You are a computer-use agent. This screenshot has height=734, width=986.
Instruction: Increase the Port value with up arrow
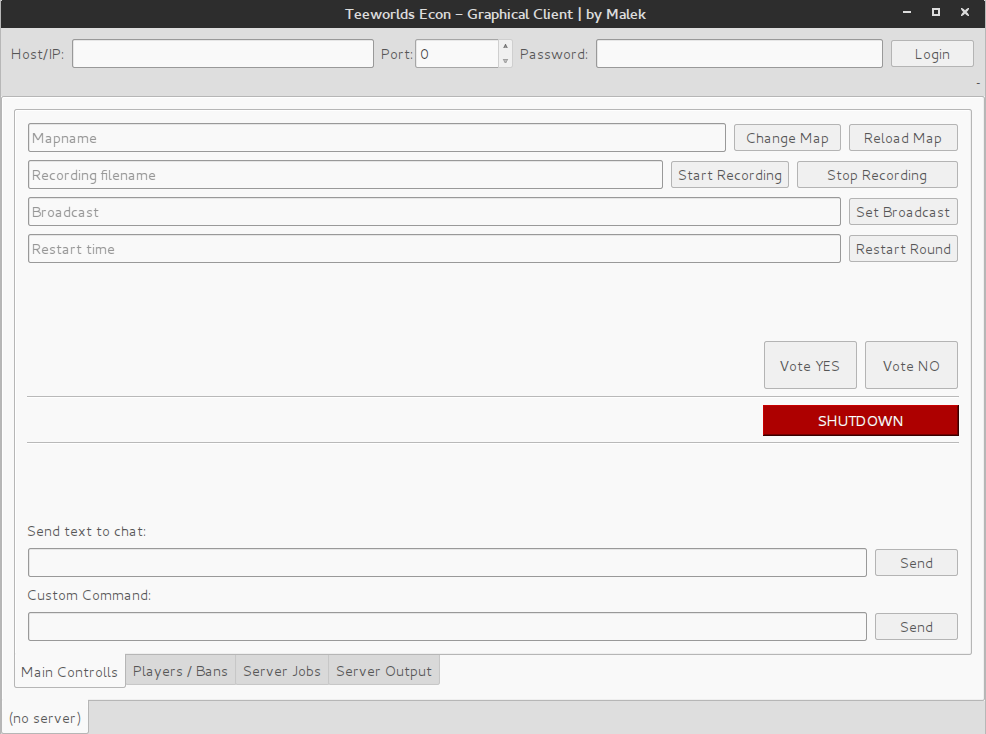point(506,47)
